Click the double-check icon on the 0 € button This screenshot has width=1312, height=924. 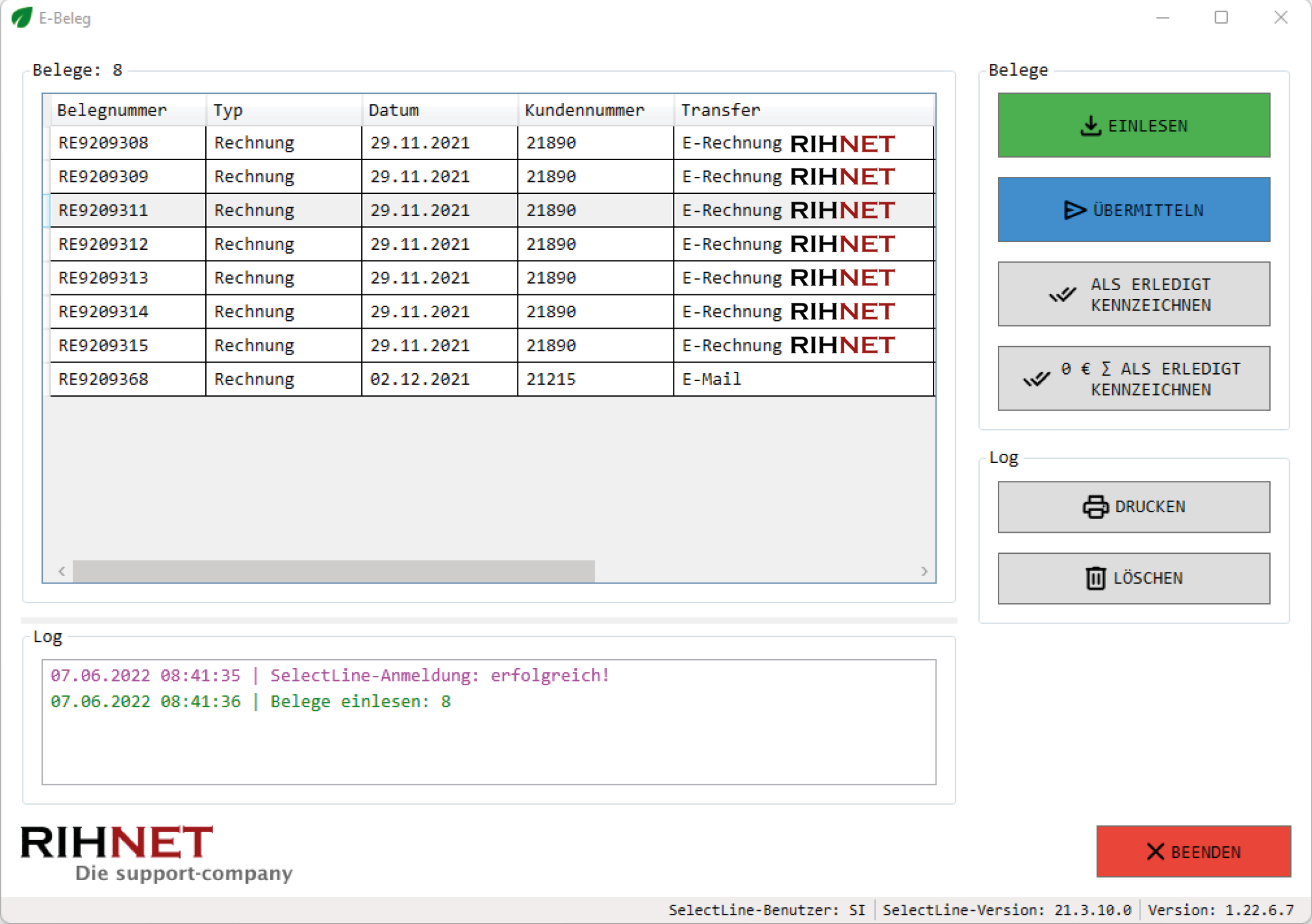1036,379
